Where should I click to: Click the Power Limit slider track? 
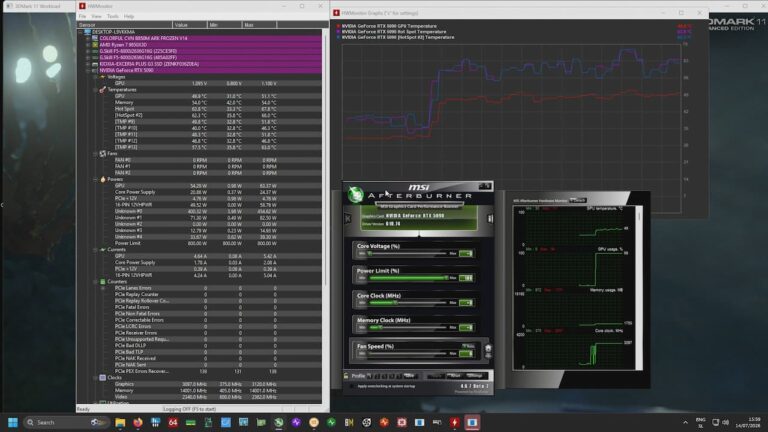(x=408, y=278)
